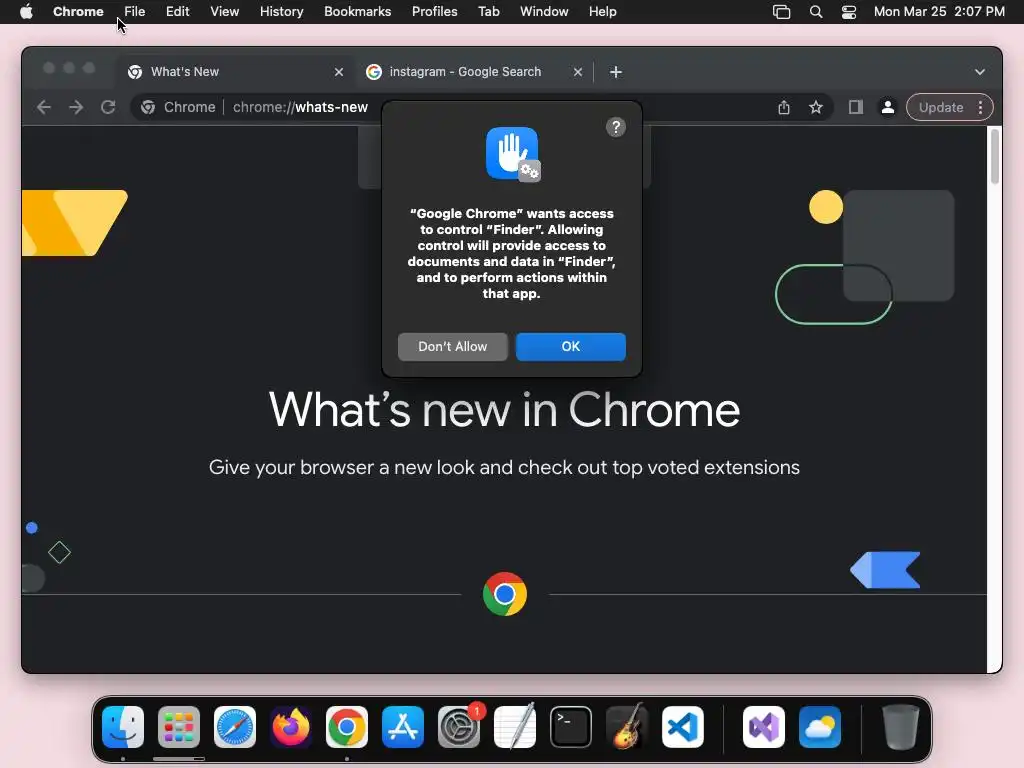Click Don't Allow in the permission dialog
This screenshot has width=1024, height=768.
pos(453,347)
